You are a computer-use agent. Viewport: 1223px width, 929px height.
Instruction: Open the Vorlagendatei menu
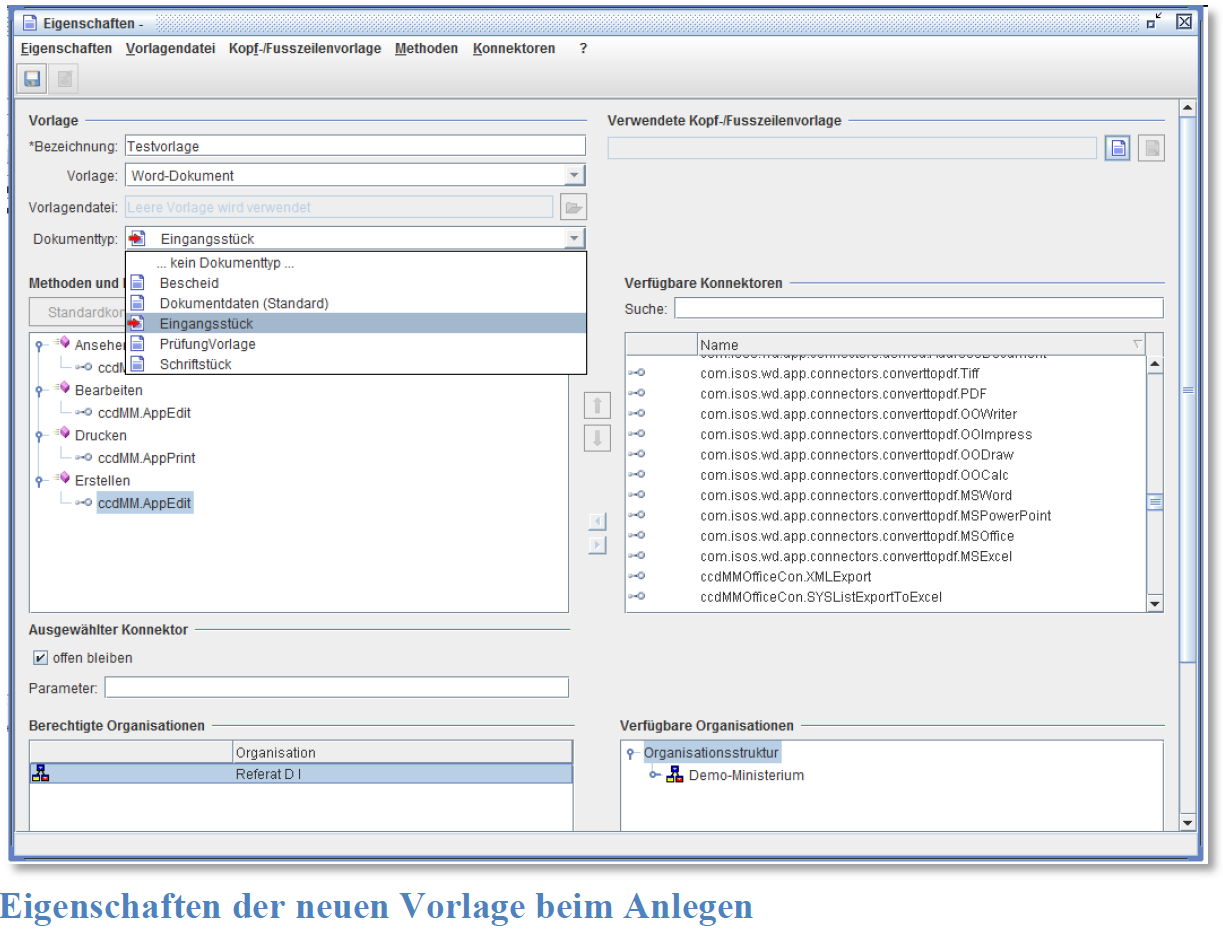pos(170,48)
